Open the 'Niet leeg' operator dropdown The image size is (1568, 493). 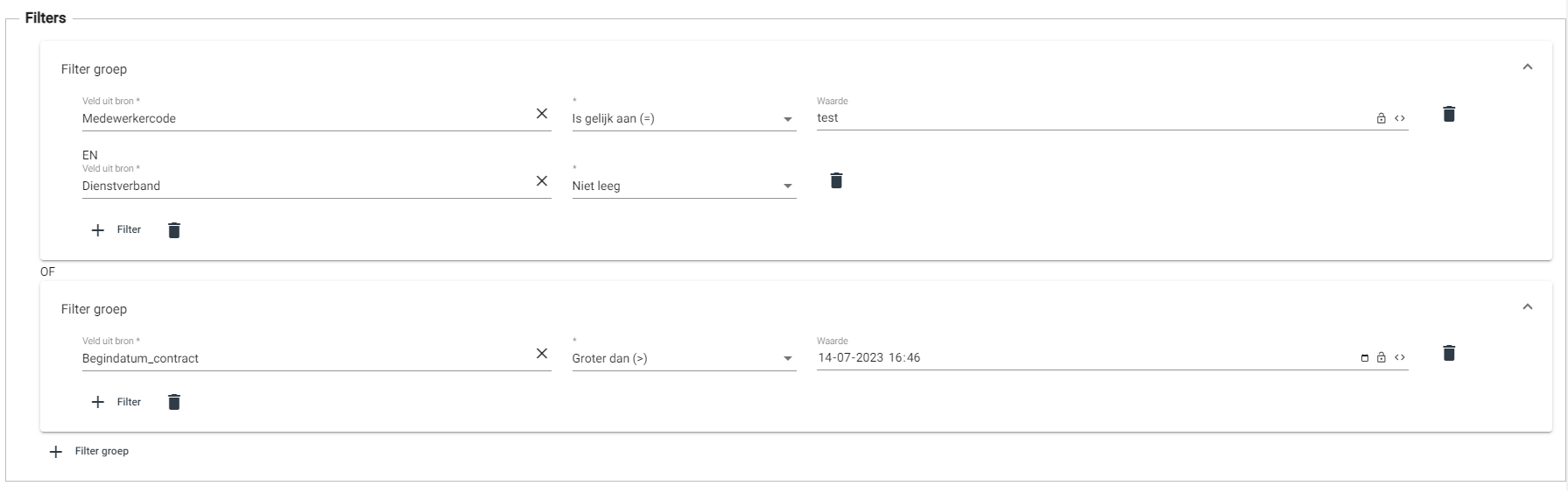(684, 186)
